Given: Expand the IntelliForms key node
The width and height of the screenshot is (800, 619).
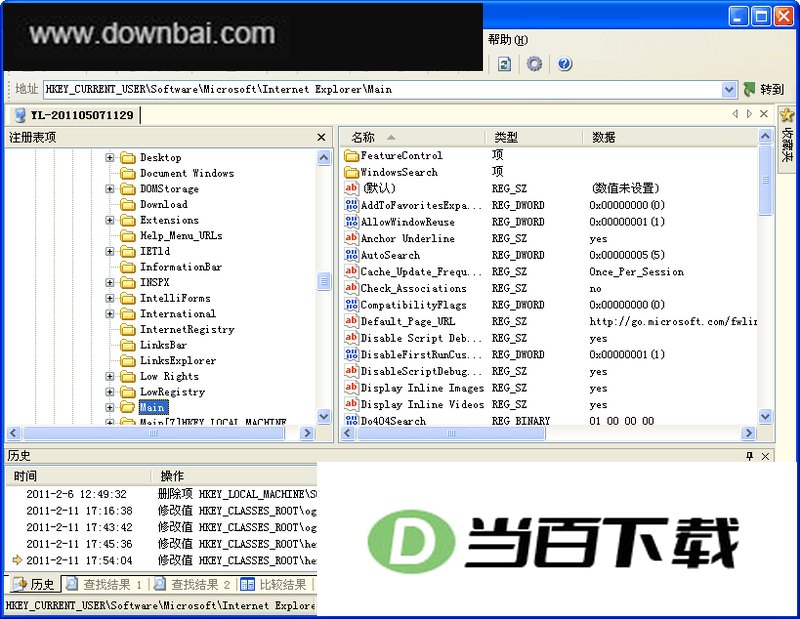Looking at the screenshot, I should (x=110, y=298).
